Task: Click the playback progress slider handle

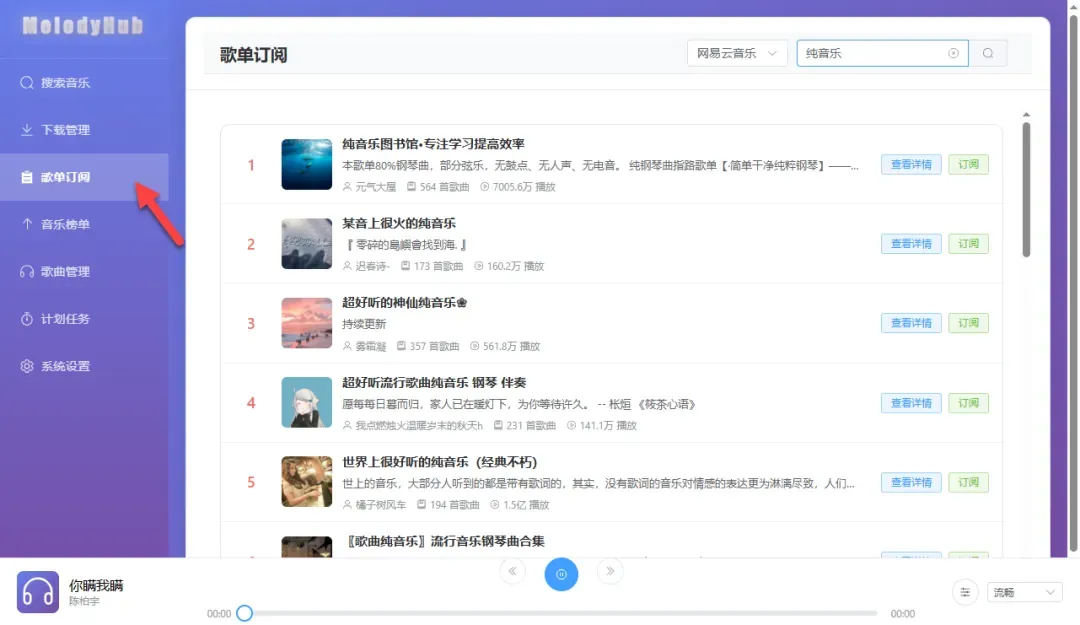Action: (244, 613)
